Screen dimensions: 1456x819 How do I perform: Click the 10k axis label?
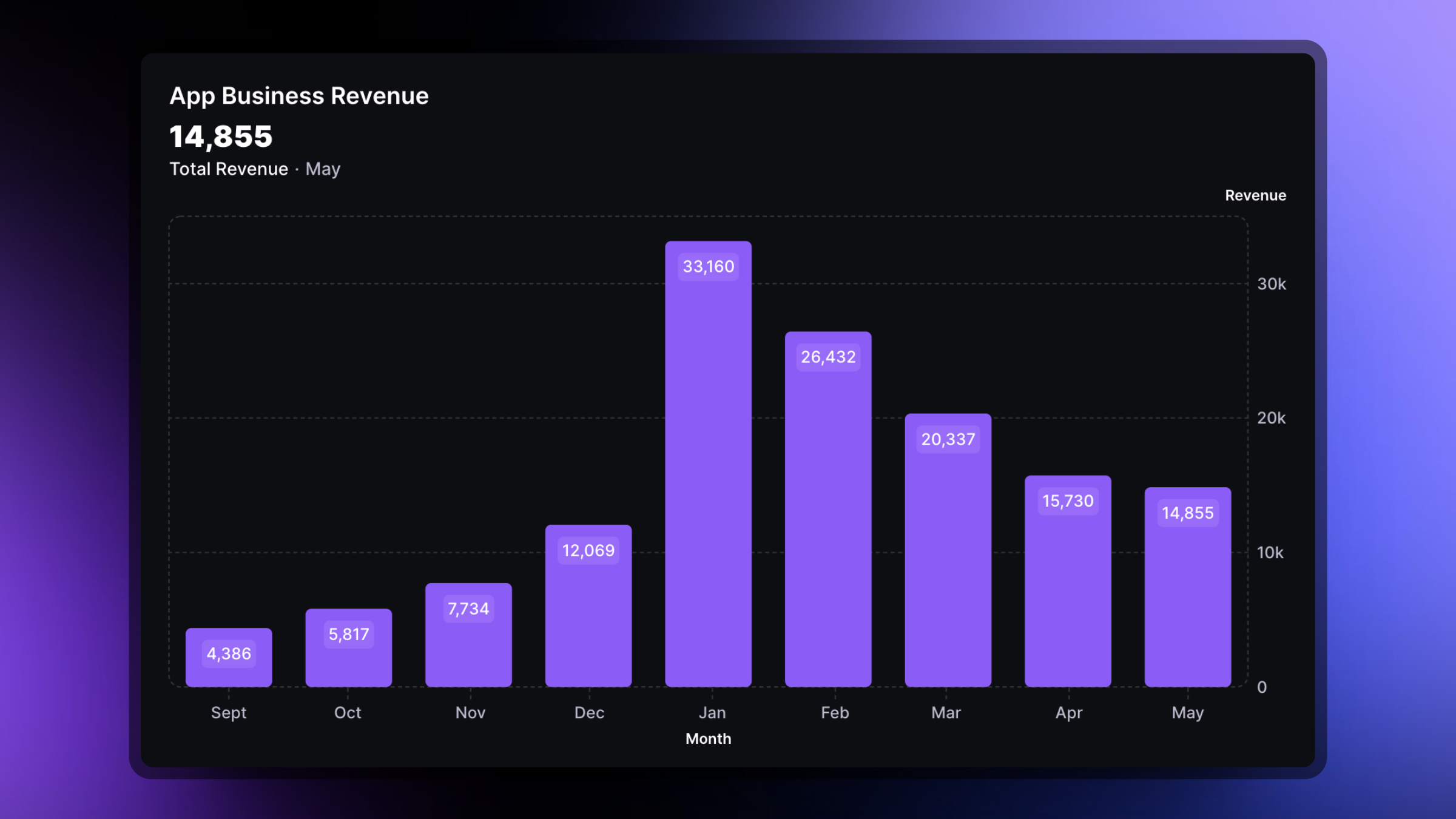(1270, 553)
